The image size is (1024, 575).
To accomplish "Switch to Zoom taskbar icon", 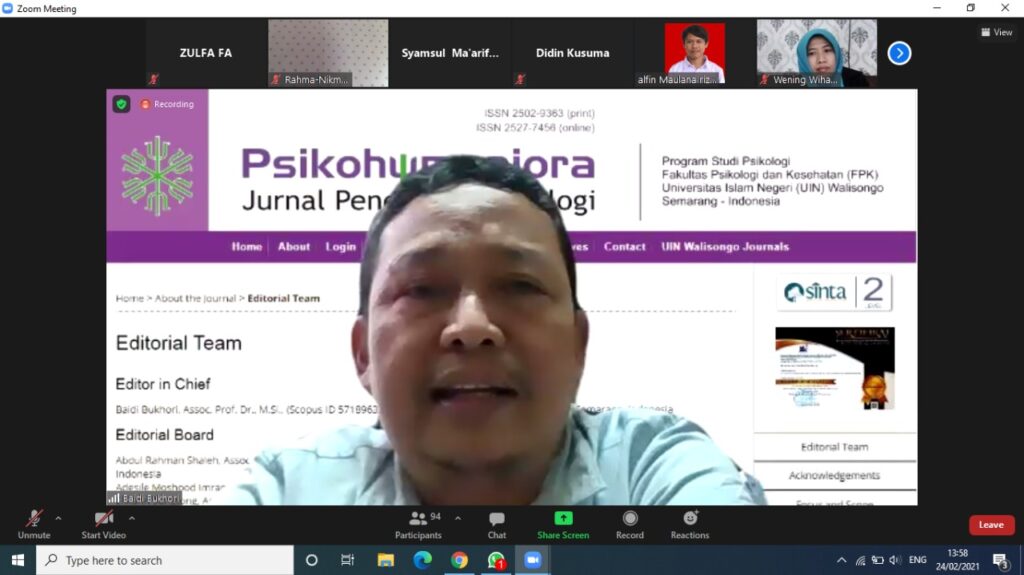I will [533, 560].
